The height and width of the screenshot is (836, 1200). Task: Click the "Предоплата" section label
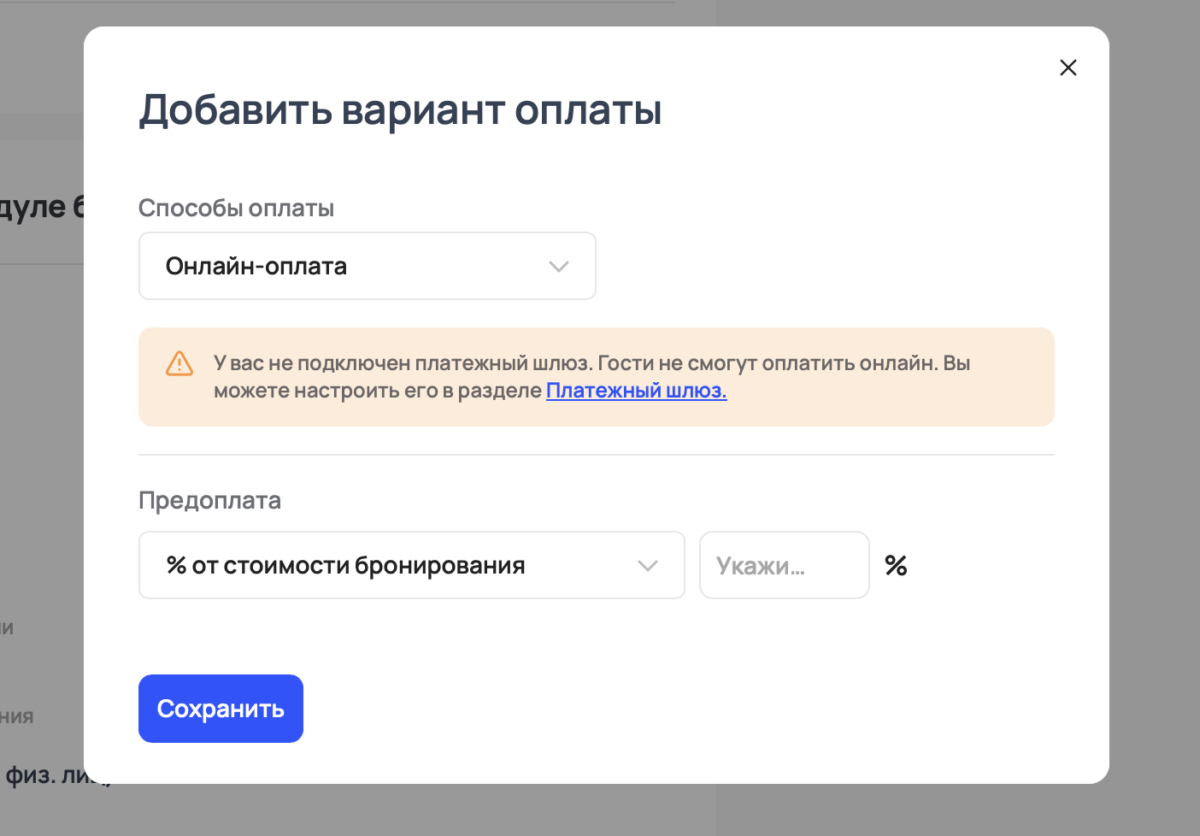[210, 500]
